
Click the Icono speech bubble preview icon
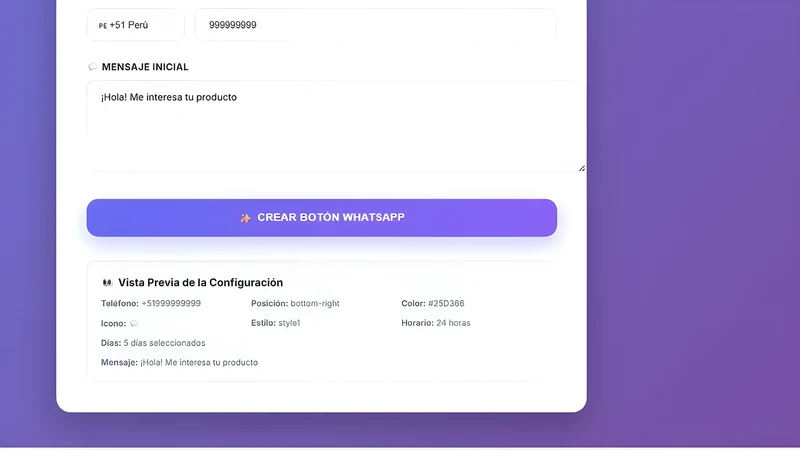click(x=134, y=323)
